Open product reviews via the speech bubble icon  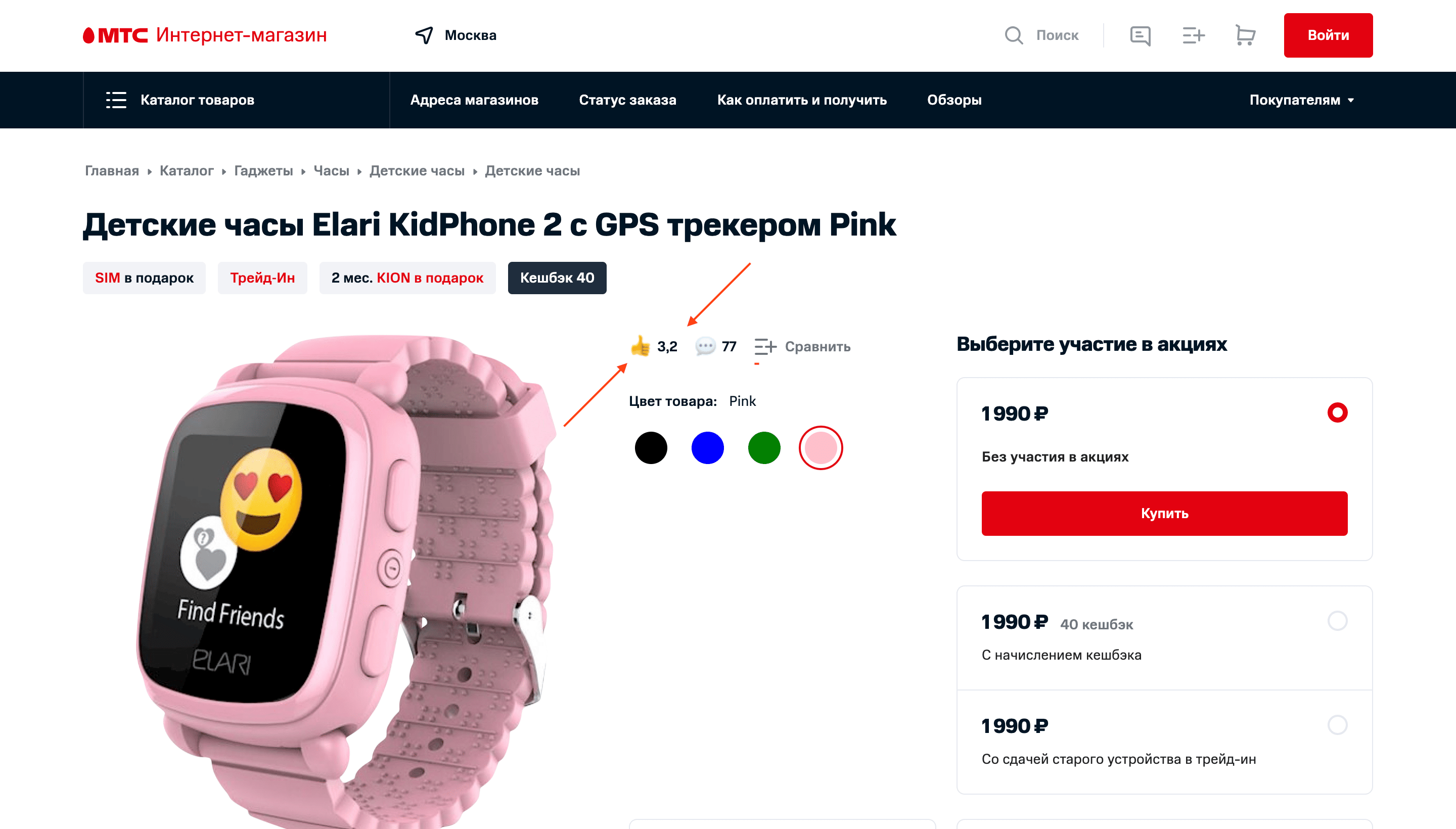706,346
